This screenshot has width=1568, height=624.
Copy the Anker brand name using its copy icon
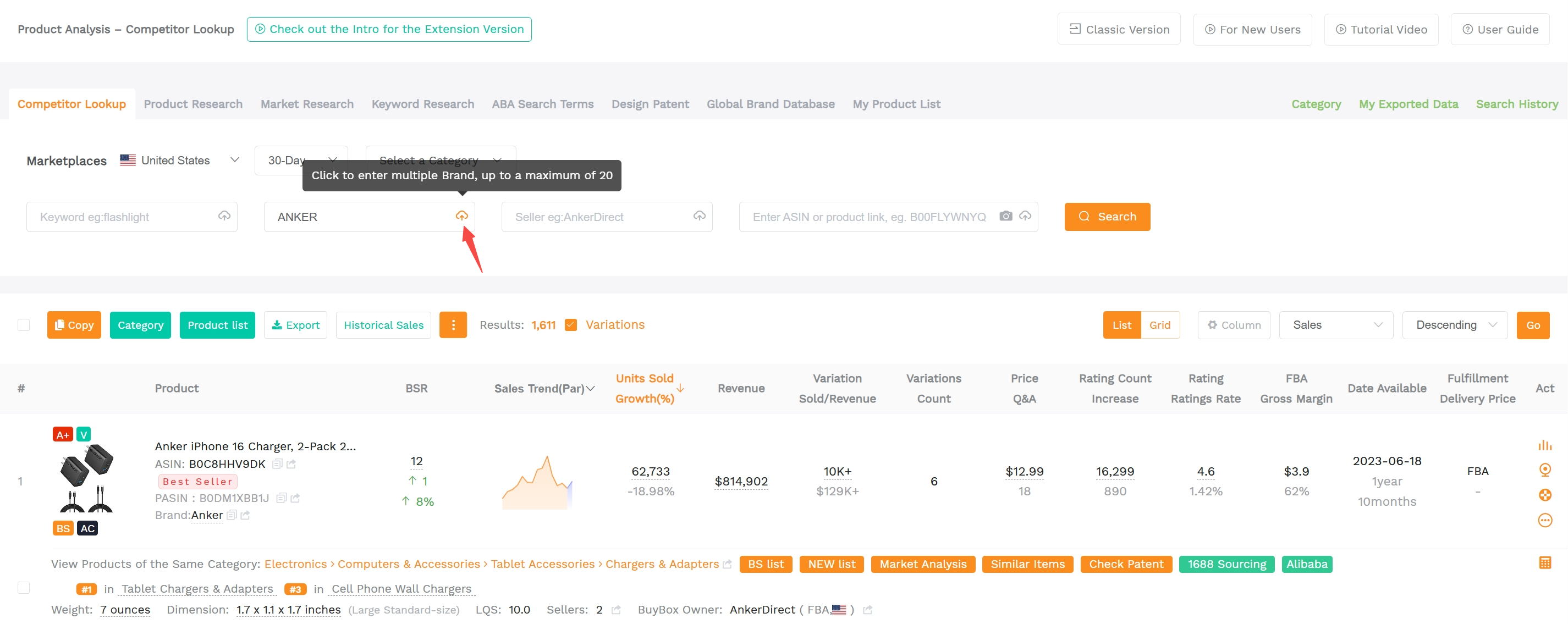pos(232,515)
